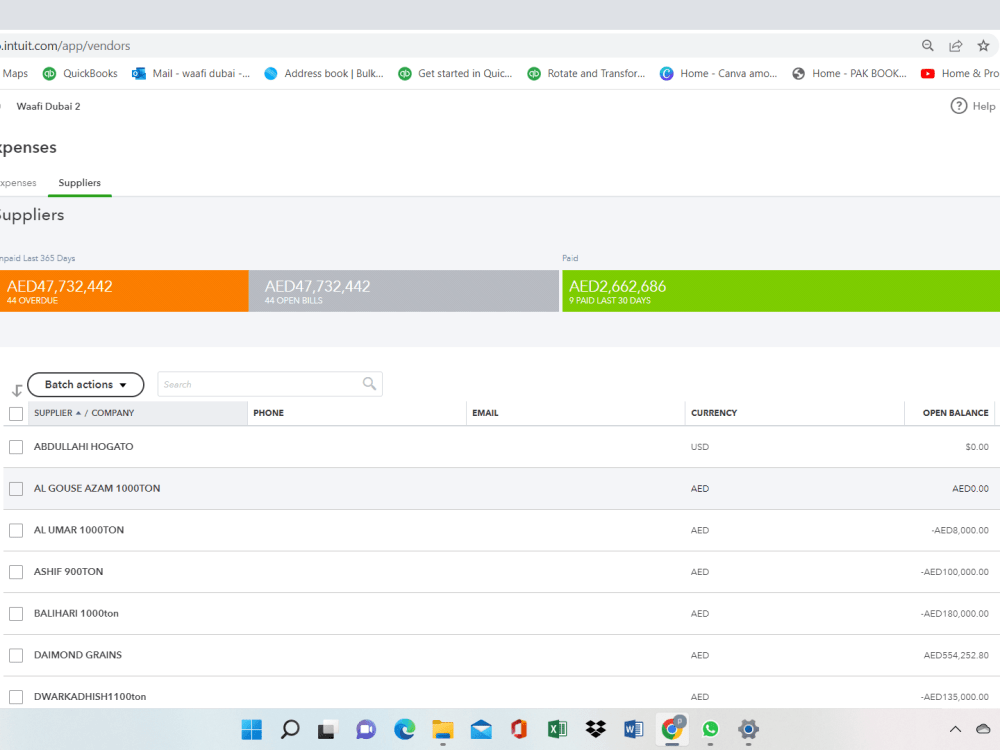Show hidden tray icons chevron

click(955, 729)
